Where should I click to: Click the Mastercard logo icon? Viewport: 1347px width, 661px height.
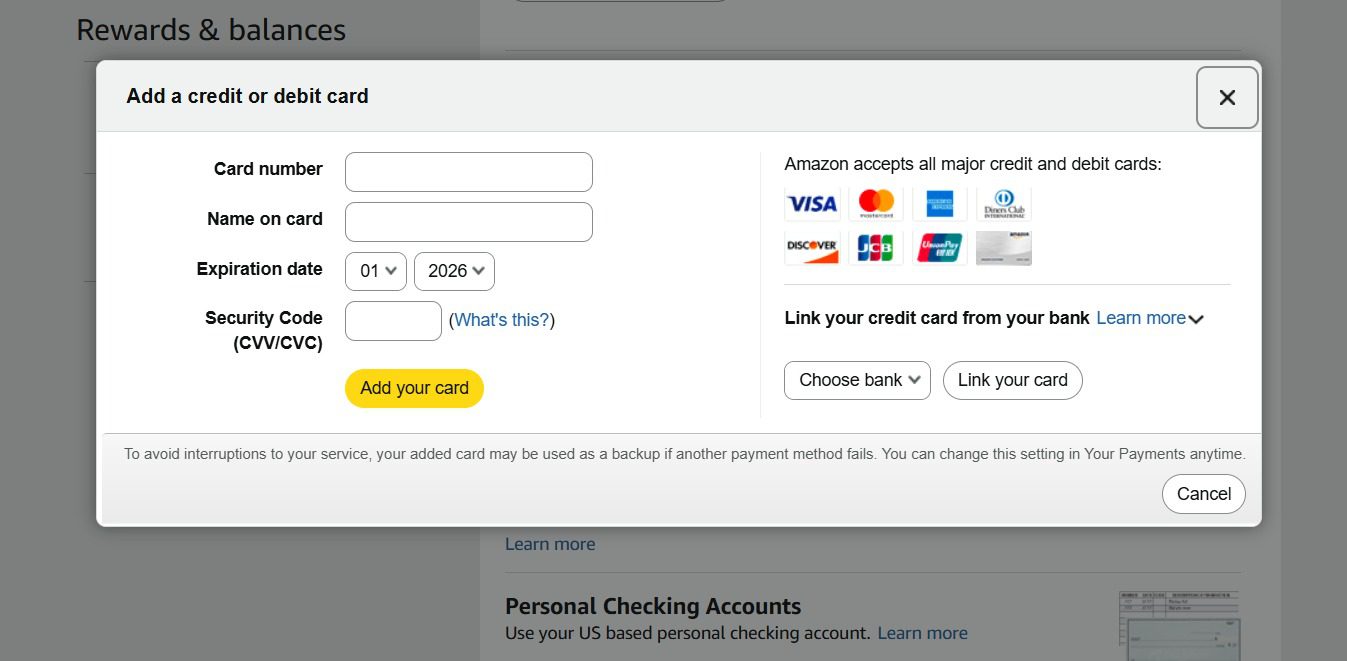pos(876,203)
